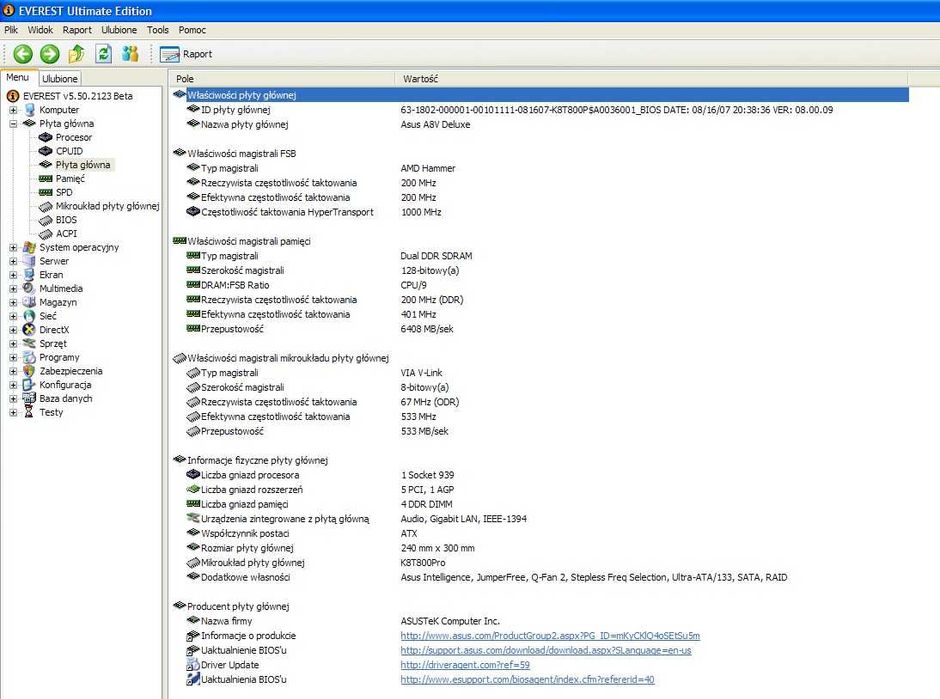Click the Up level arrow toolbar icon
The height and width of the screenshot is (699, 940).
pos(76,54)
